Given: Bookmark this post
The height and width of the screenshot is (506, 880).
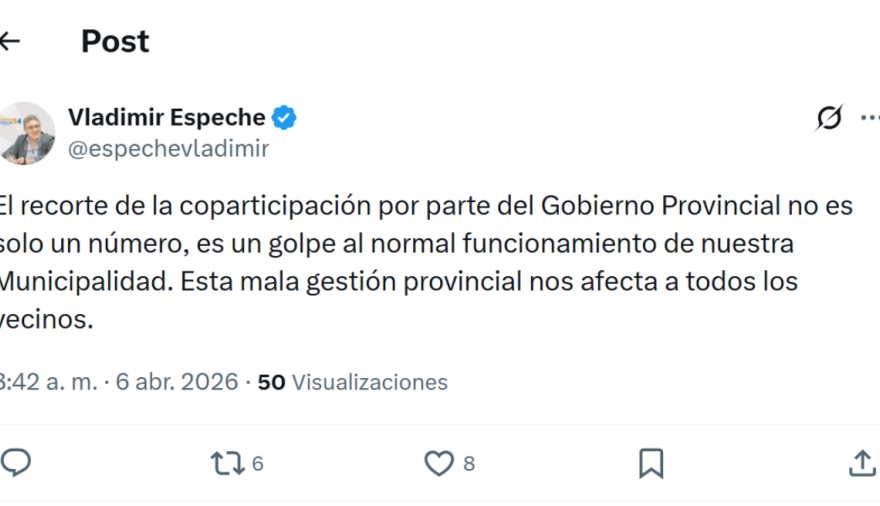Looking at the screenshot, I should [651, 463].
